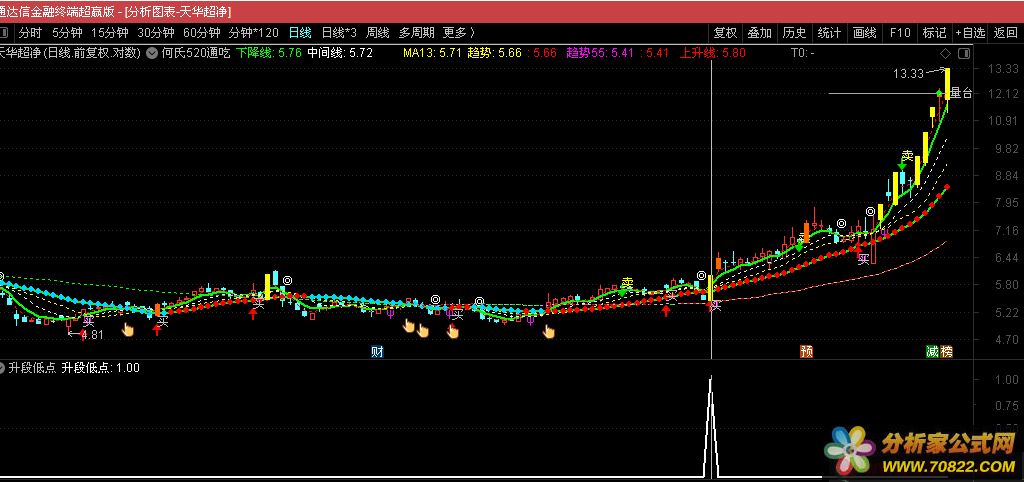Open F10 company info
Viewport: 1024px width, 482px height.
coord(899,32)
